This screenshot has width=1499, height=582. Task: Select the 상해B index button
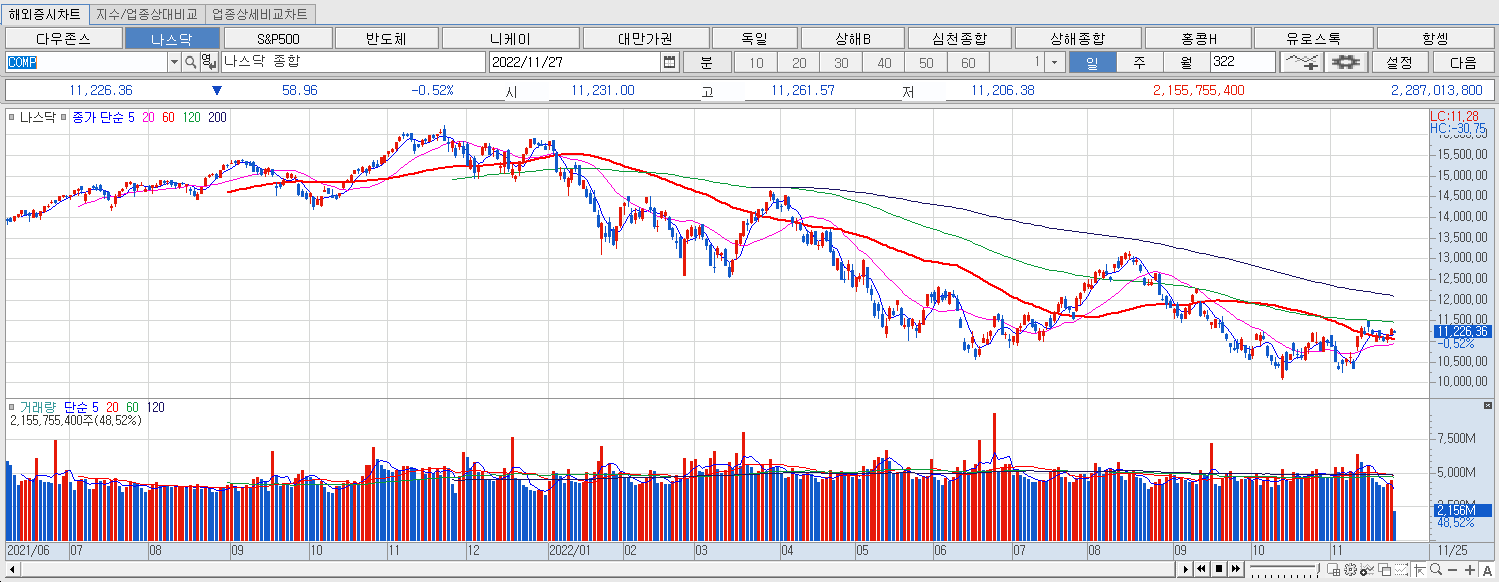853,38
